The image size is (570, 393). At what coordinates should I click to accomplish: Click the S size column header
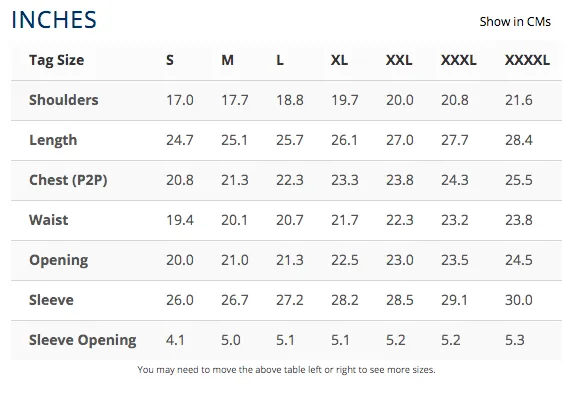[x=170, y=60]
